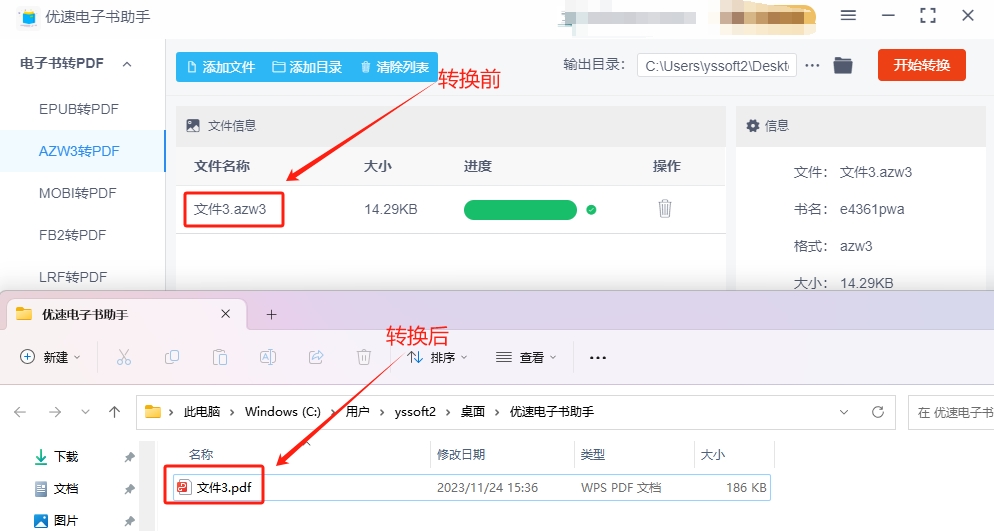994x531 pixels.
Task: Go forward with the Explorer forward arrow
Action: pyautogui.click(x=55, y=412)
